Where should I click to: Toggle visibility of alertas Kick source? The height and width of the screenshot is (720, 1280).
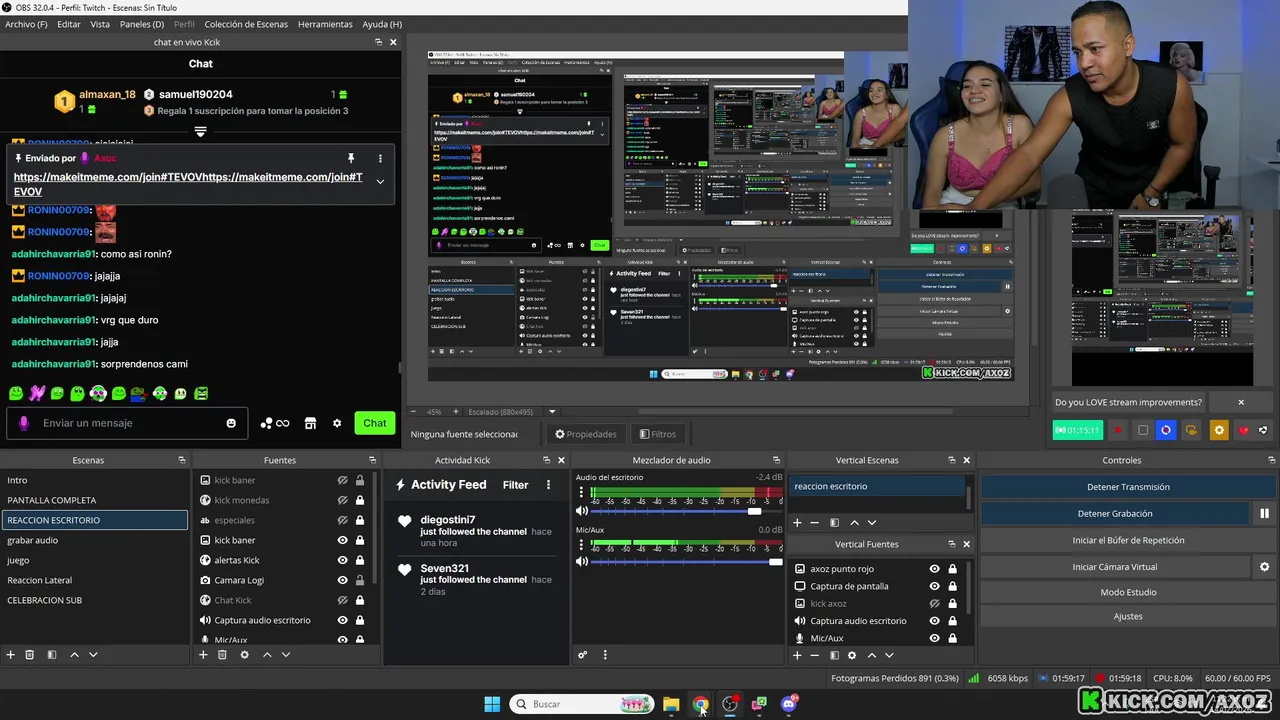coord(343,560)
